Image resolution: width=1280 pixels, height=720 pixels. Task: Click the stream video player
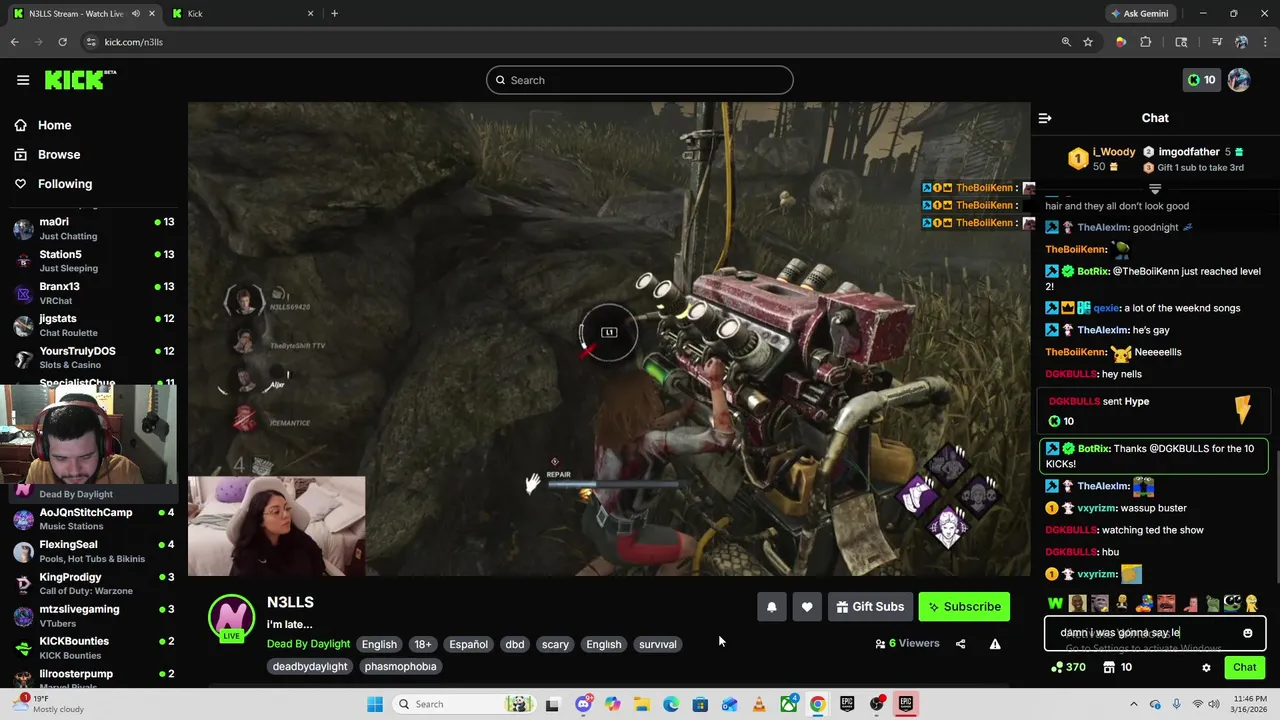point(609,338)
